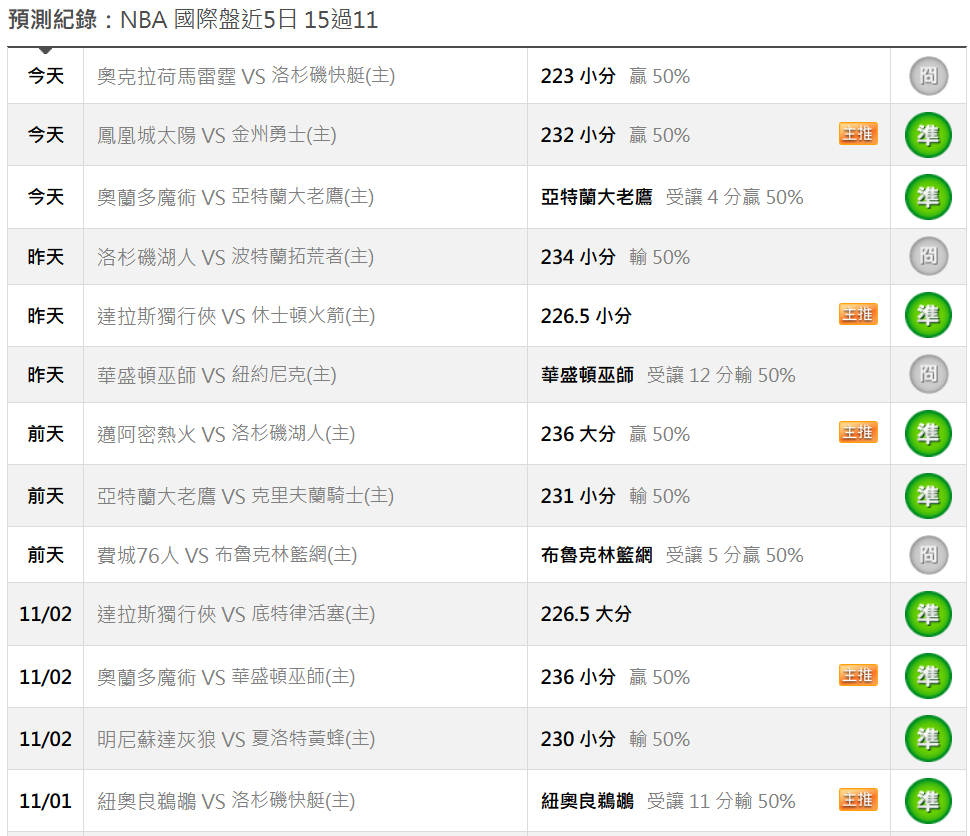Viewport: 970px width, 836px height.
Task: Click gray result icon for 費城76人 VS 布魯克林籃網
Action: [x=928, y=554]
